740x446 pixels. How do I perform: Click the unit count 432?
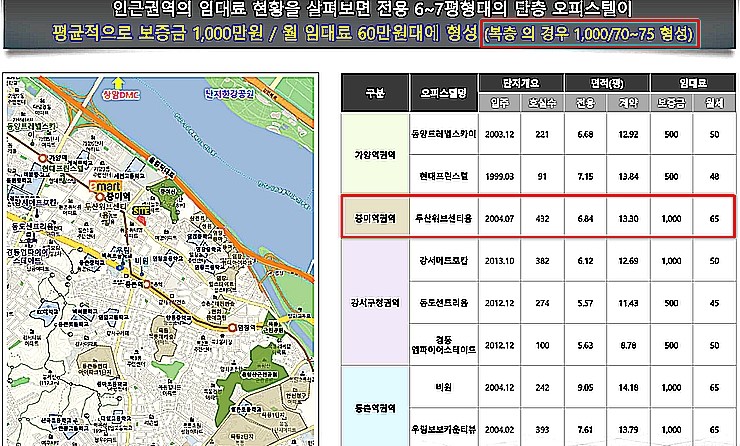coord(542,219)
